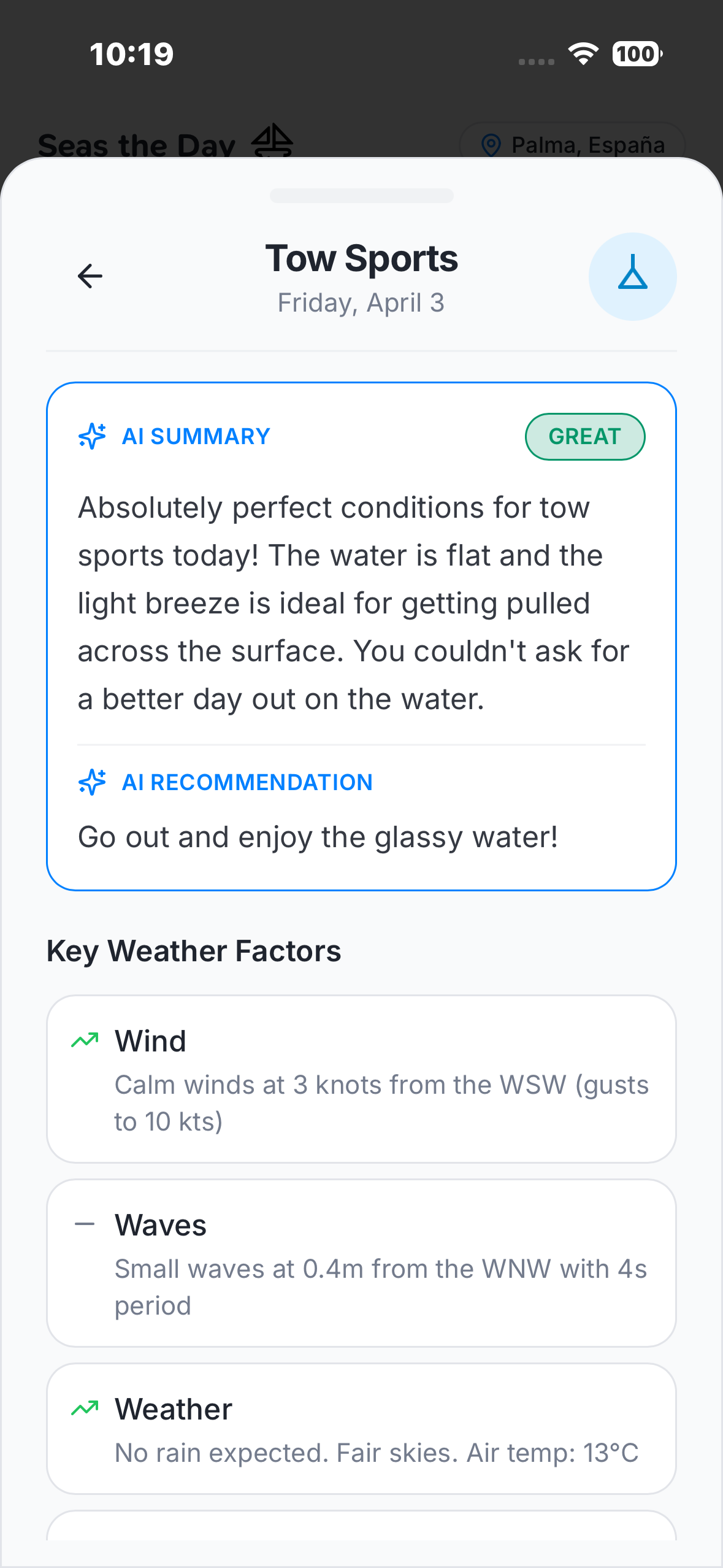
Task: Open the Waves weather factor card
Action: [362, 1263]
